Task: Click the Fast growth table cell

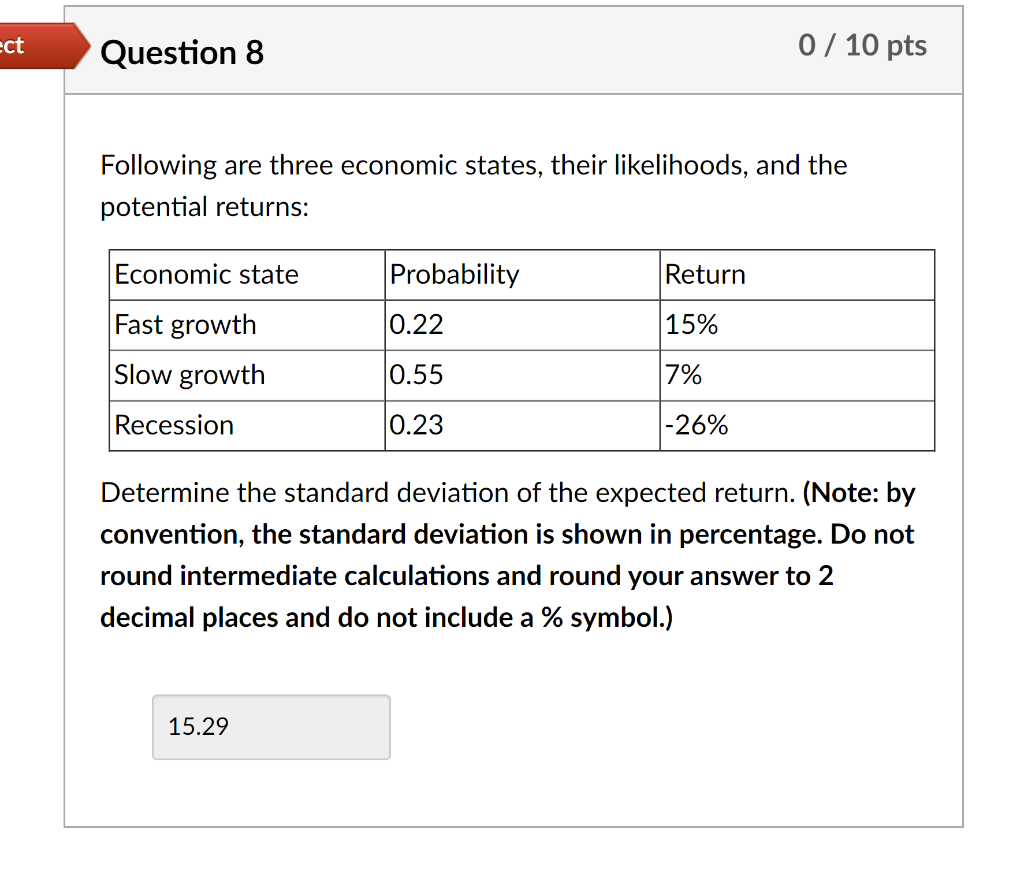Action: click(x=185, y=325)
